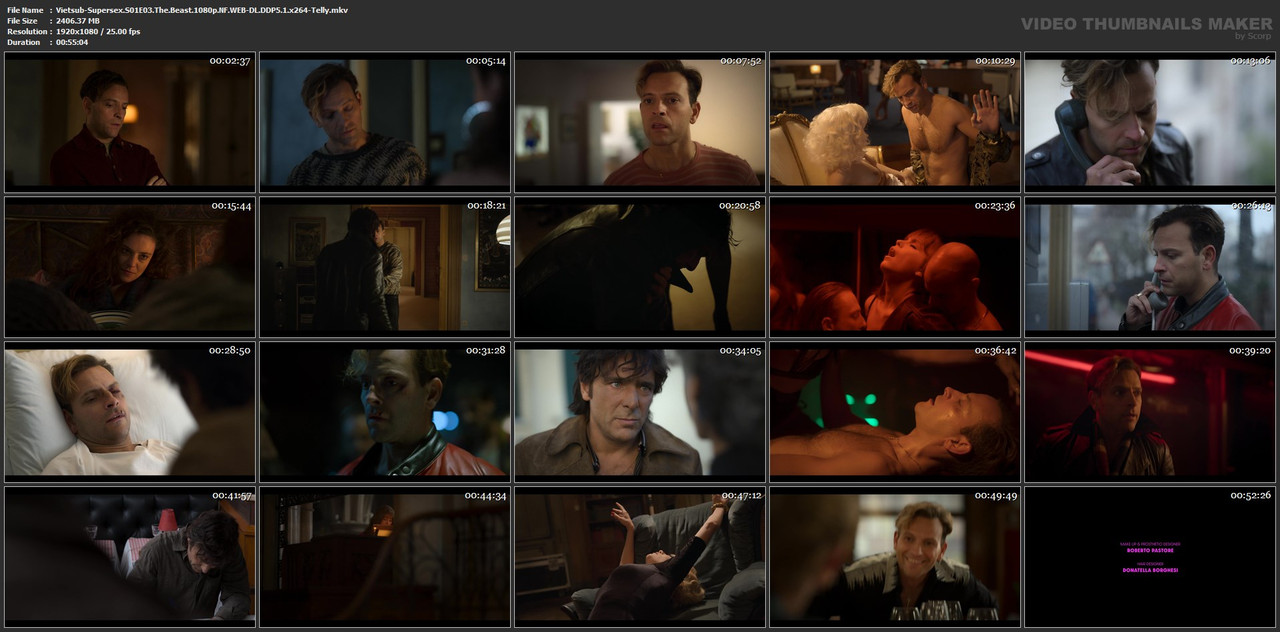
Task: Click the smiling man frame at 00:49:49
Action: pyautogui.click(x=895, y=556)
